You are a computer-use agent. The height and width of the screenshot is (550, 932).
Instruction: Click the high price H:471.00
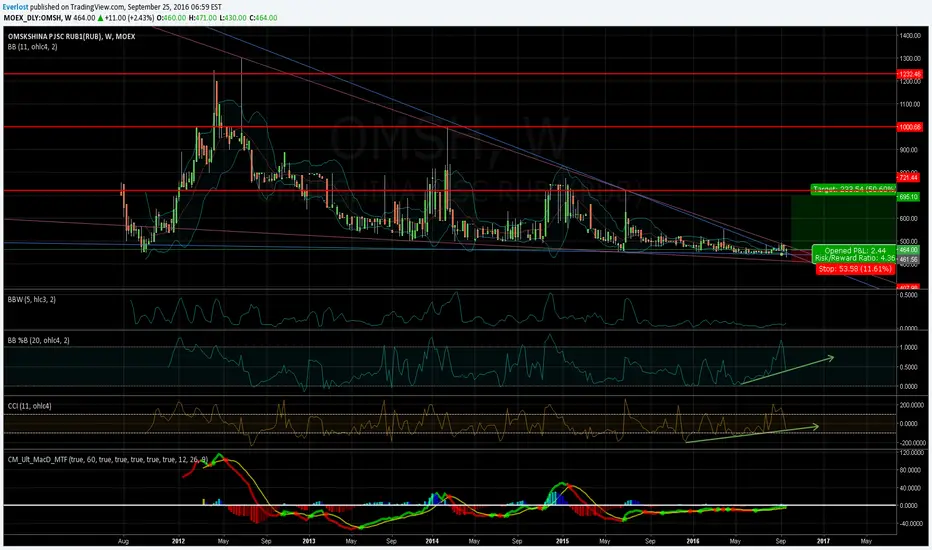[x=203, y=18]
